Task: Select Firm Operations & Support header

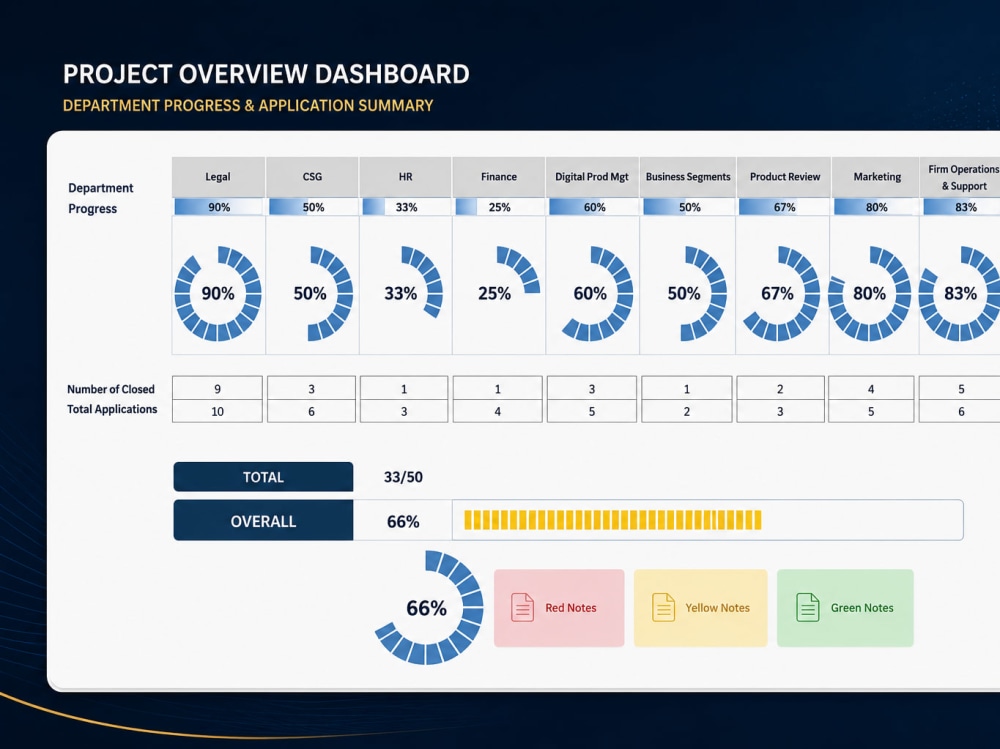Action: (x=960, y=177)
